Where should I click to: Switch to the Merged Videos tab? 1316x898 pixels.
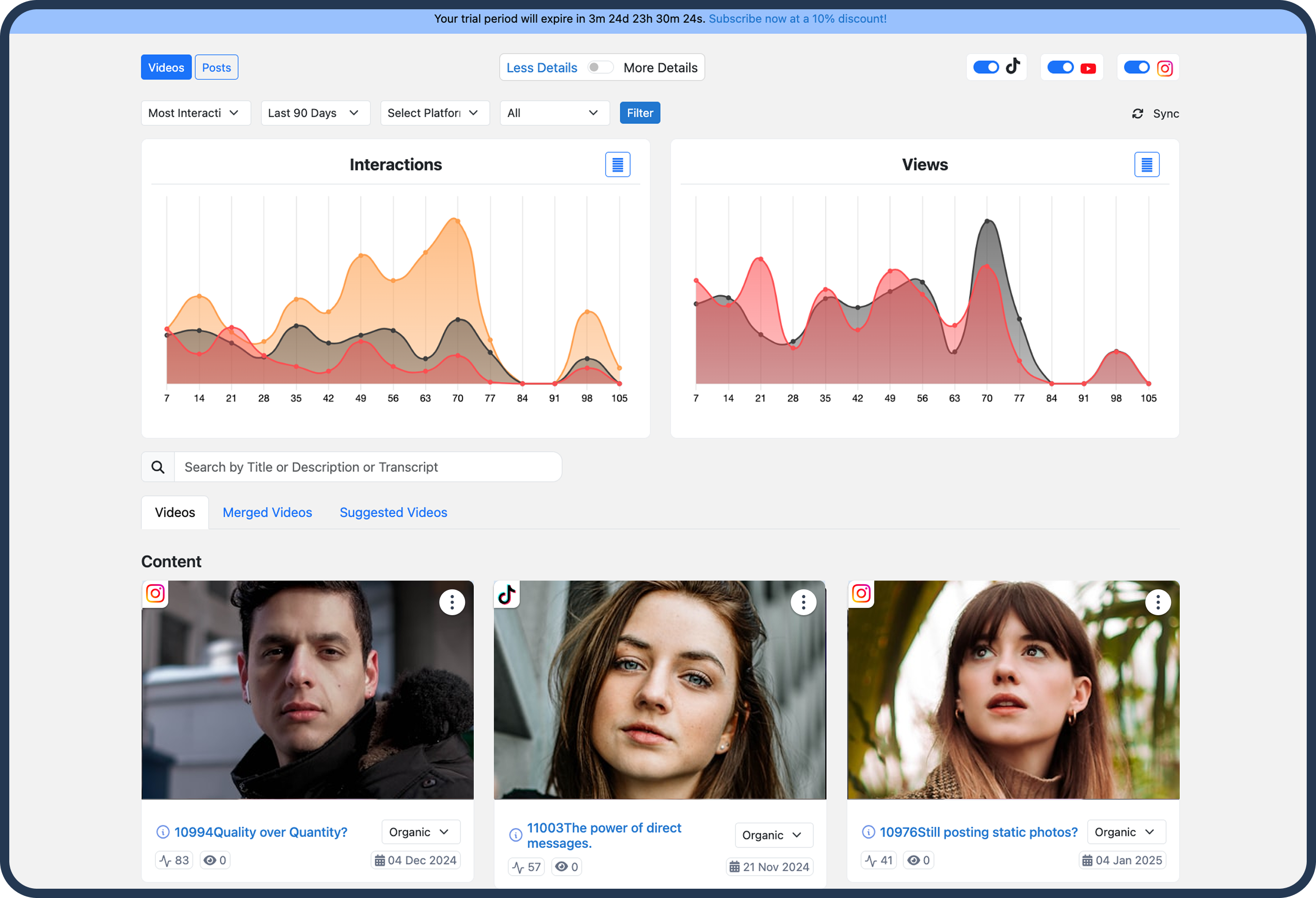point(267,512)
